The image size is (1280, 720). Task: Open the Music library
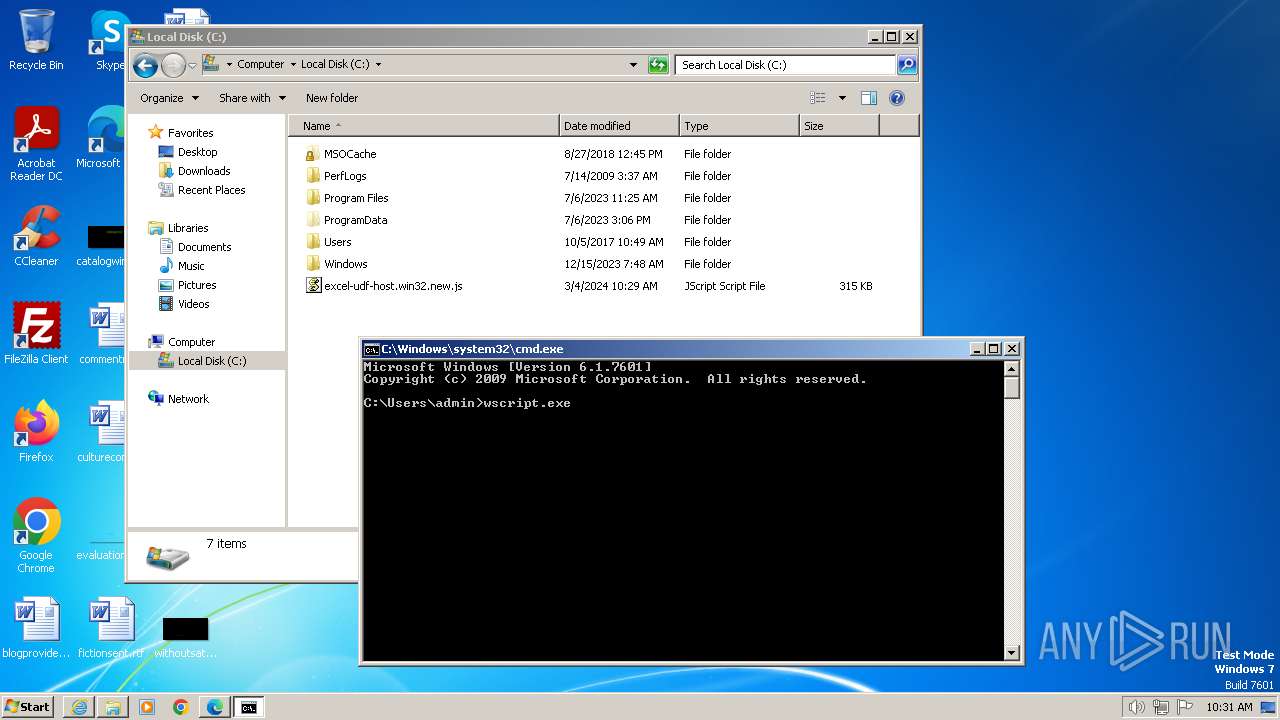(191, 266)
